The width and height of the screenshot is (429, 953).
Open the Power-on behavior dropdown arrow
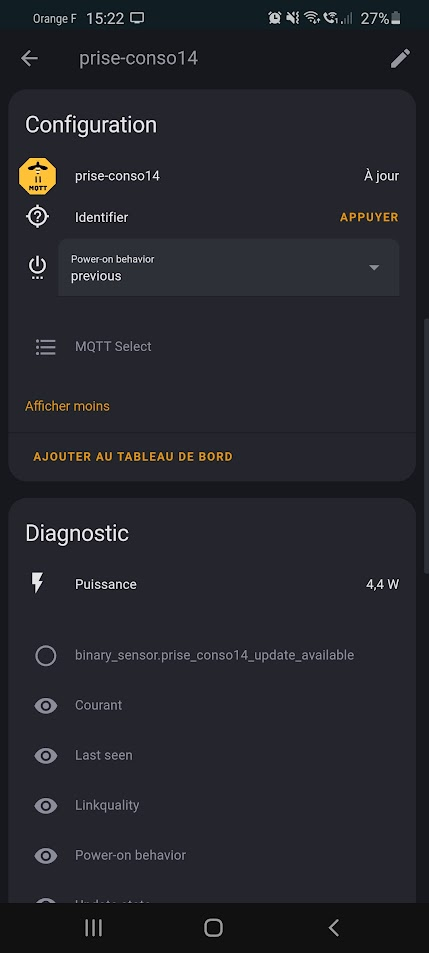374,267
